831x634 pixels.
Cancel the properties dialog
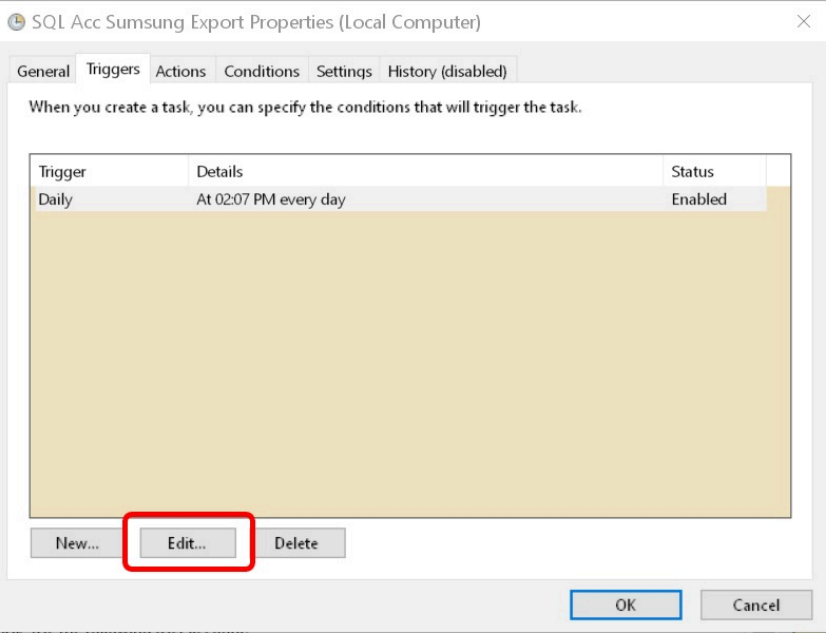755,605
